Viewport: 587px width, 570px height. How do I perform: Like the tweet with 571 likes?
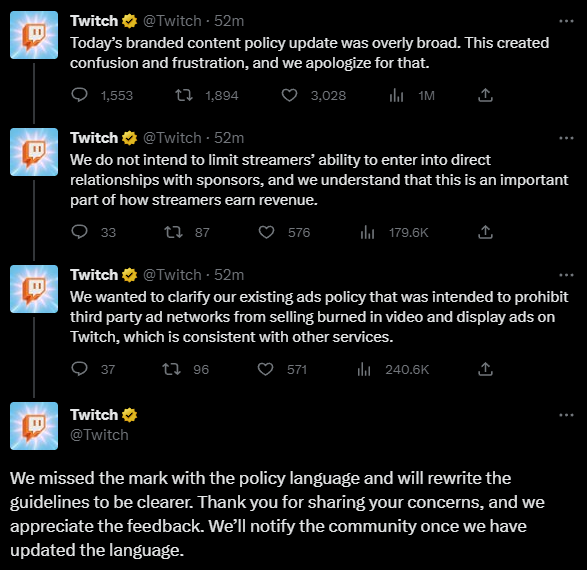(265, 369)
